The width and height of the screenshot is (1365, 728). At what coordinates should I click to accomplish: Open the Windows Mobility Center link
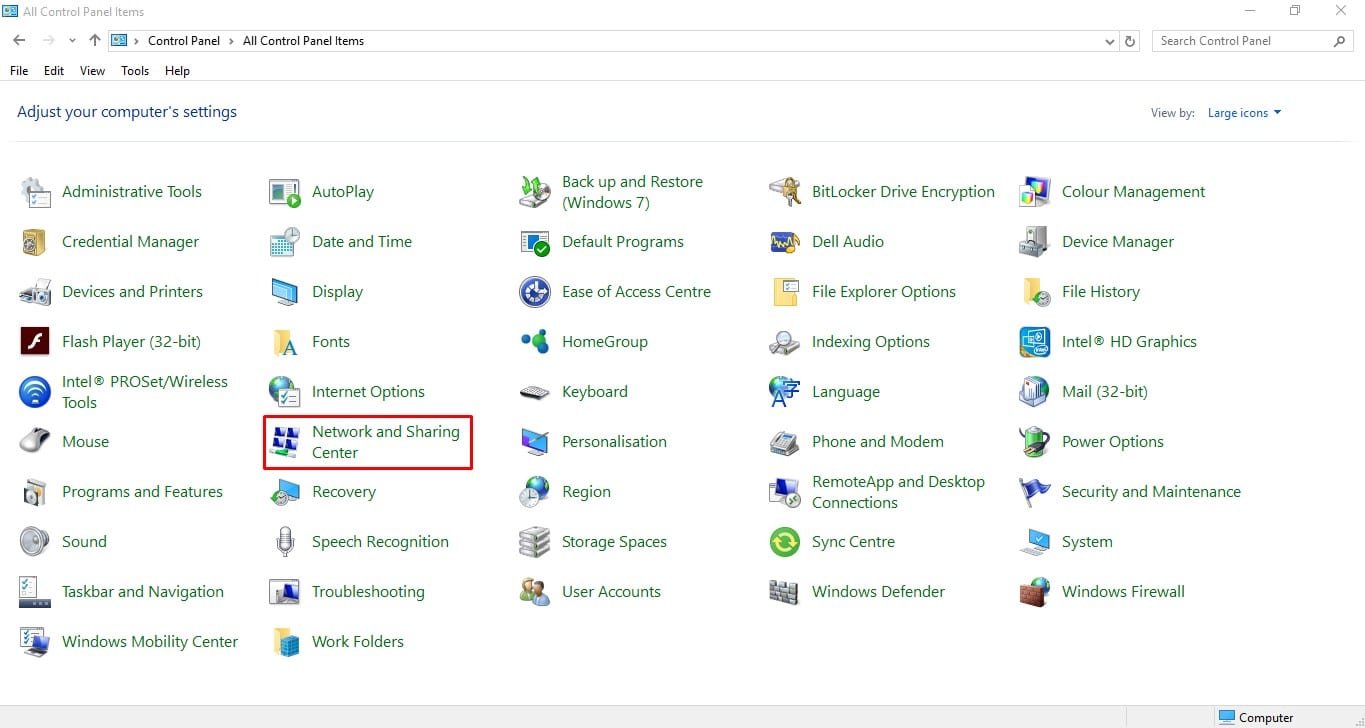coord(150,642)
